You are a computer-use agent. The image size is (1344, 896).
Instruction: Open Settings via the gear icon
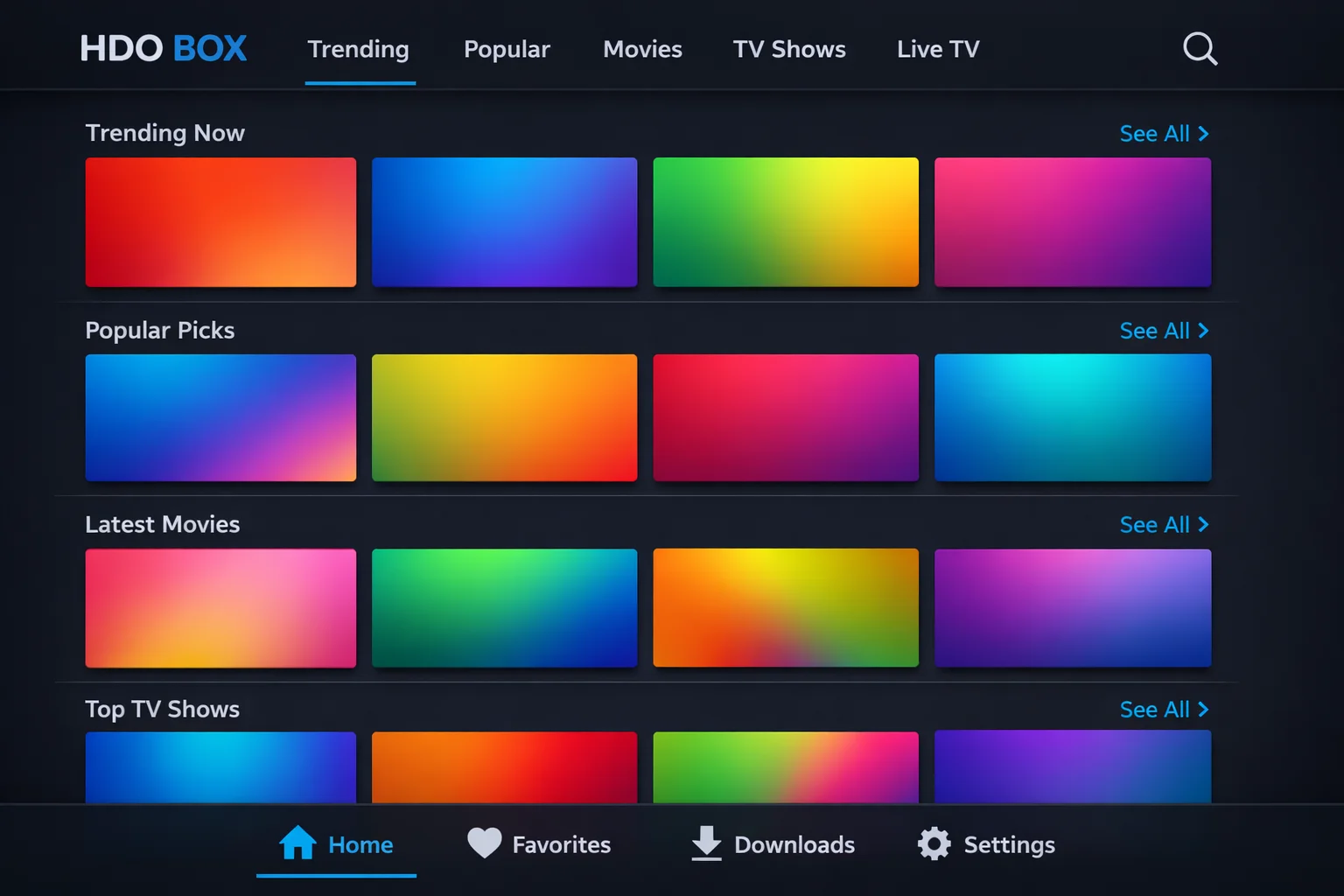click(934, 843)
